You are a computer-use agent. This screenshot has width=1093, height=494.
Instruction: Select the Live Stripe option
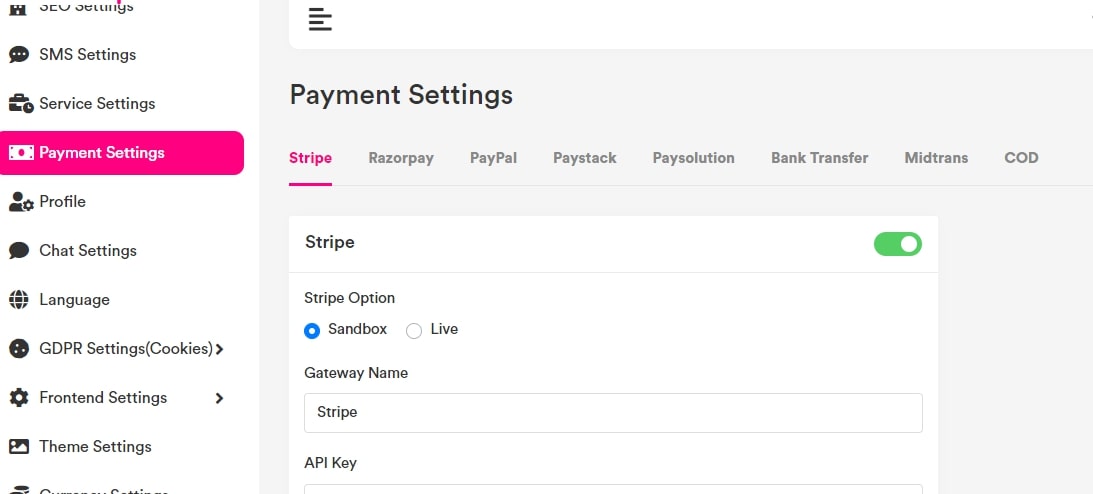pos(414,330)
